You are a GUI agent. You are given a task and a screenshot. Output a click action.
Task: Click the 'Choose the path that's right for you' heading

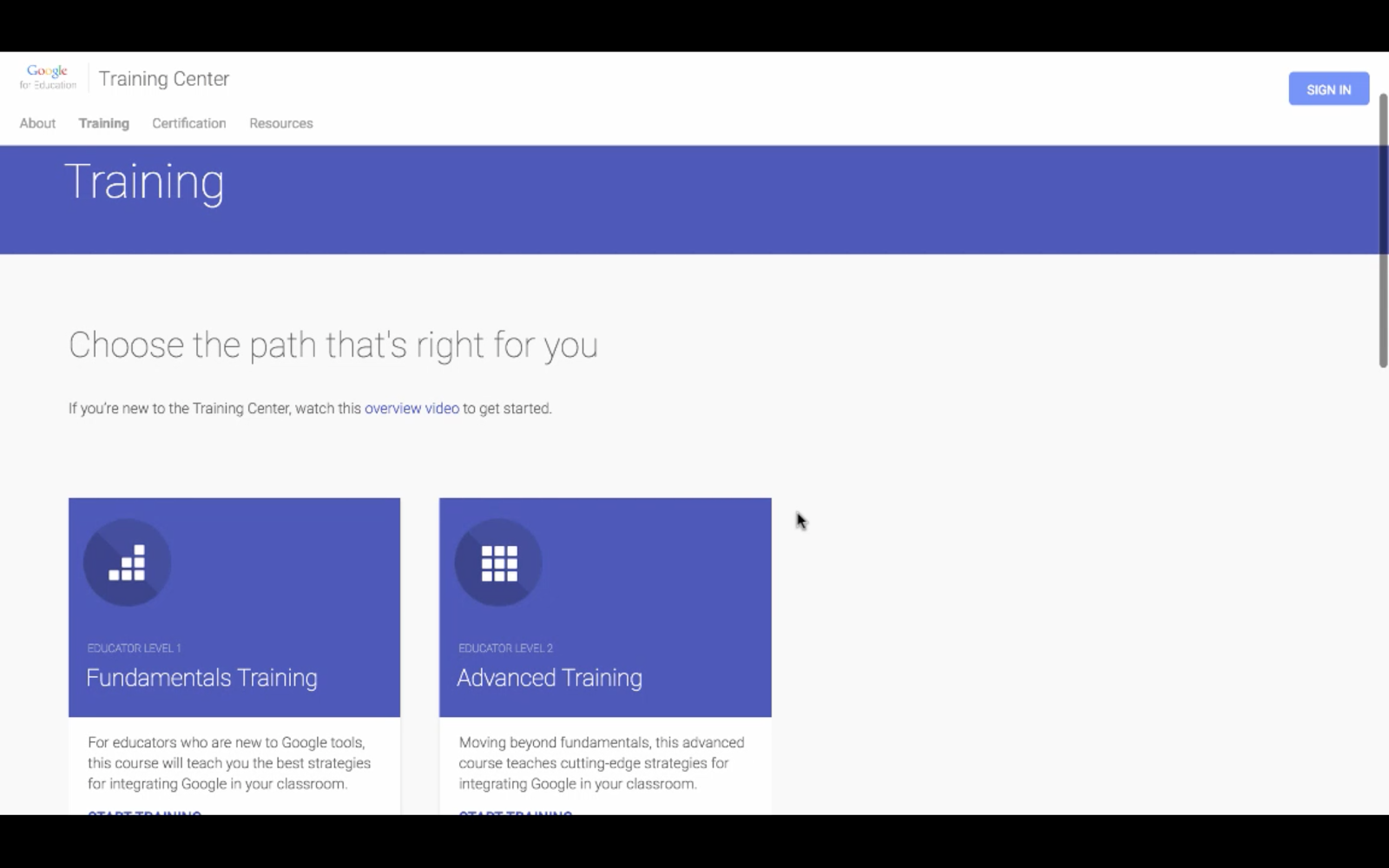333,345
